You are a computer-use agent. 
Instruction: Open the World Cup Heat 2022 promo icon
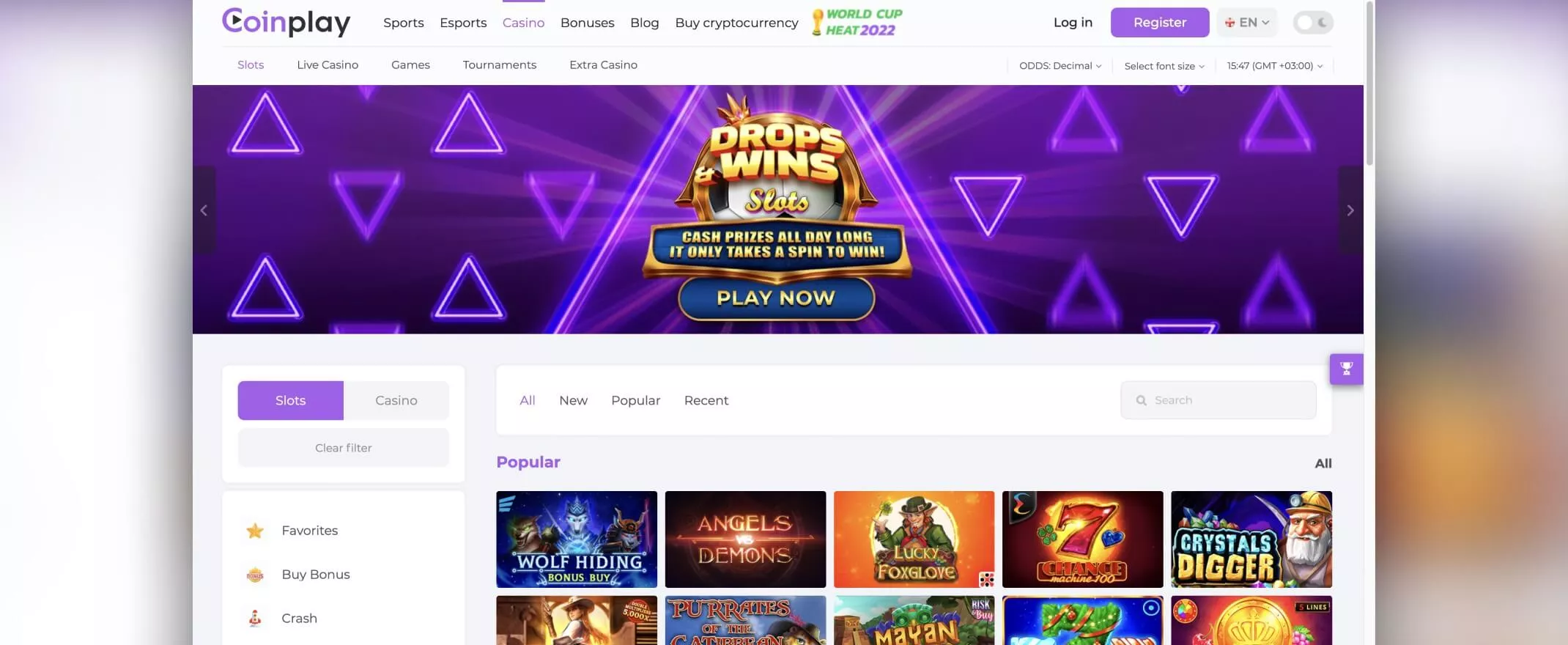coord(857,22)
